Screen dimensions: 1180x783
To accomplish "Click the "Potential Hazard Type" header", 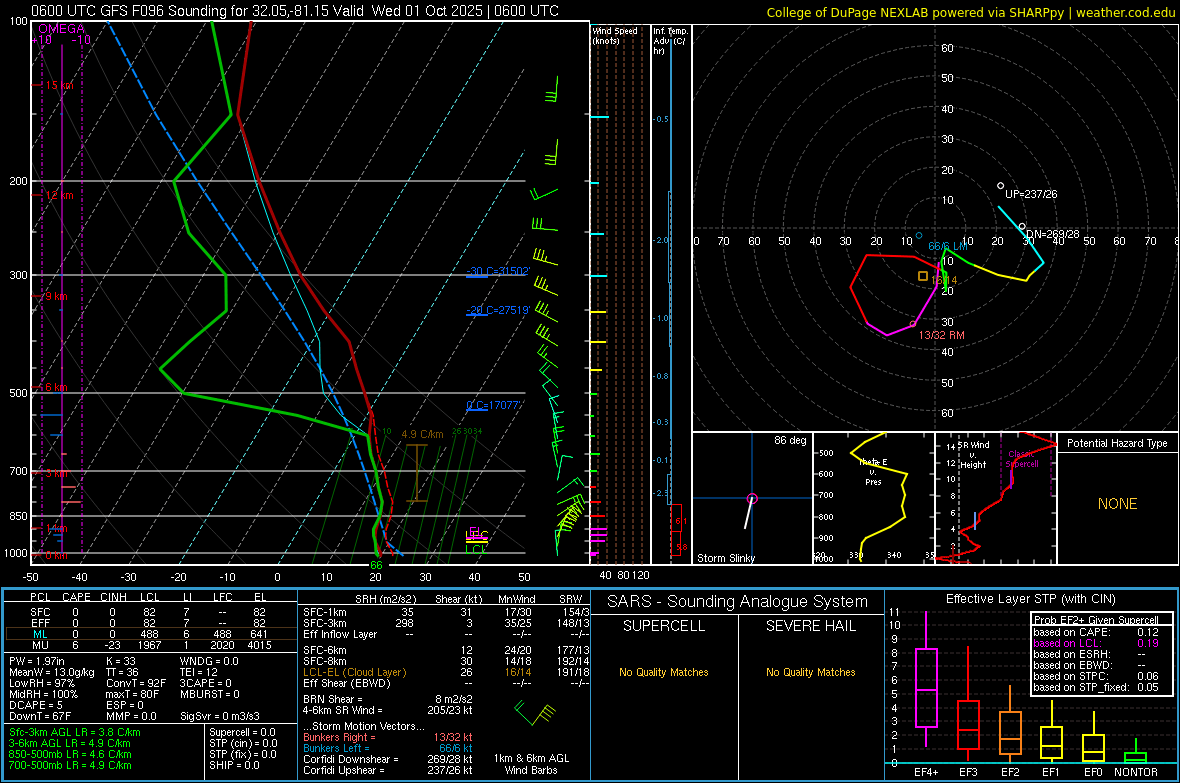I will point(1117,443).
